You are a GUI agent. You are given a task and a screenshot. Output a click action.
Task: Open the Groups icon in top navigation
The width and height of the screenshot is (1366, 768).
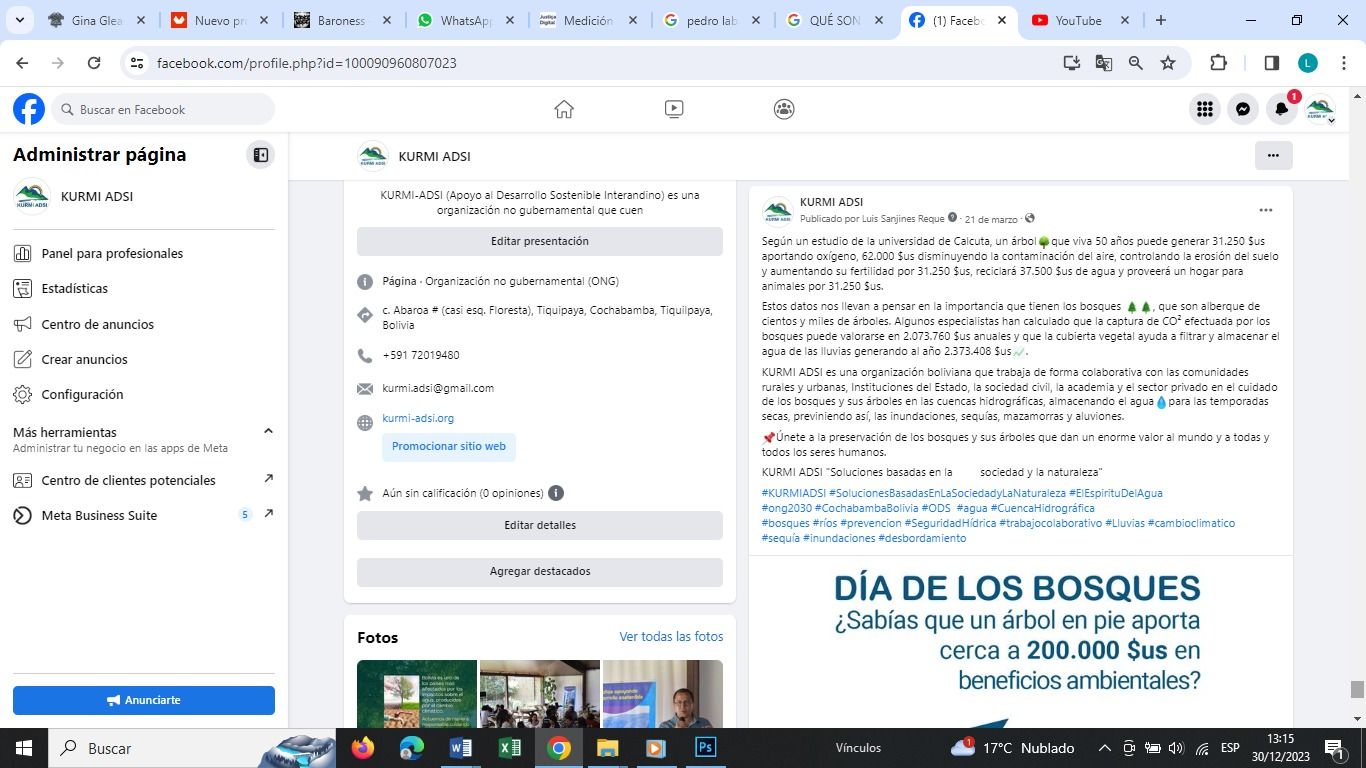tap(784, 109)
